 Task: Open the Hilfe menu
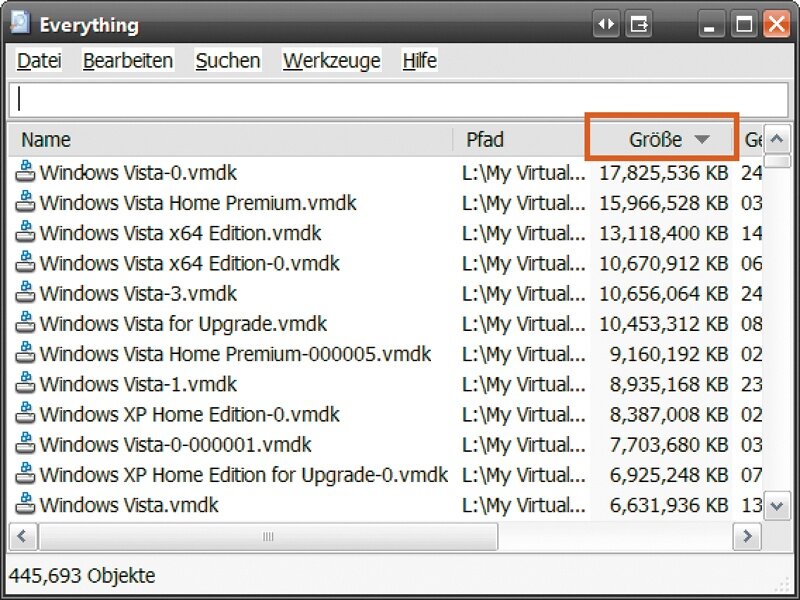(419, 61)
